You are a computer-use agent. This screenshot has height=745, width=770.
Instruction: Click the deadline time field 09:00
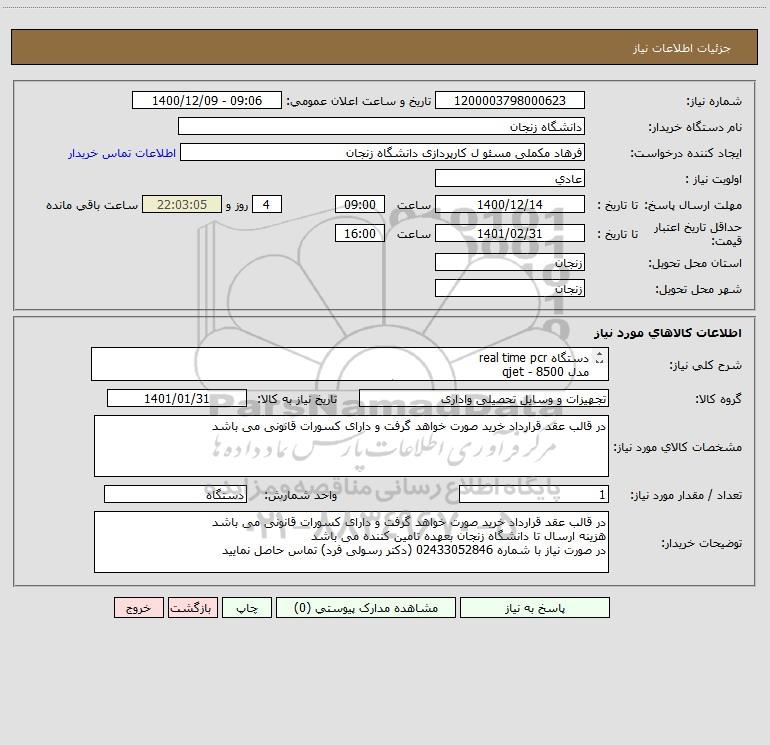click(359, 205)
